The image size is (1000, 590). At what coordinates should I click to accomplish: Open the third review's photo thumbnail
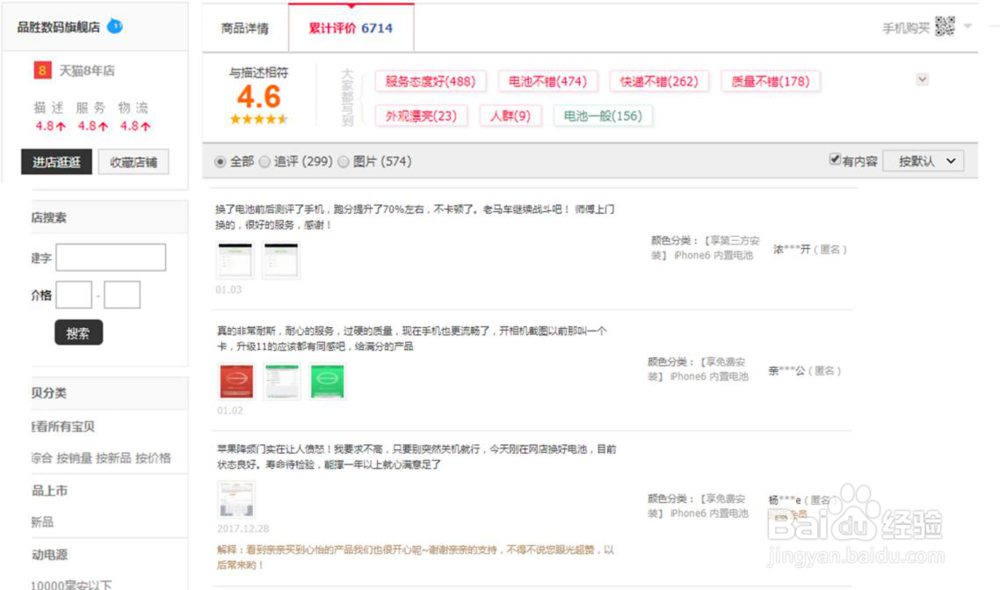tap(237, 499)
